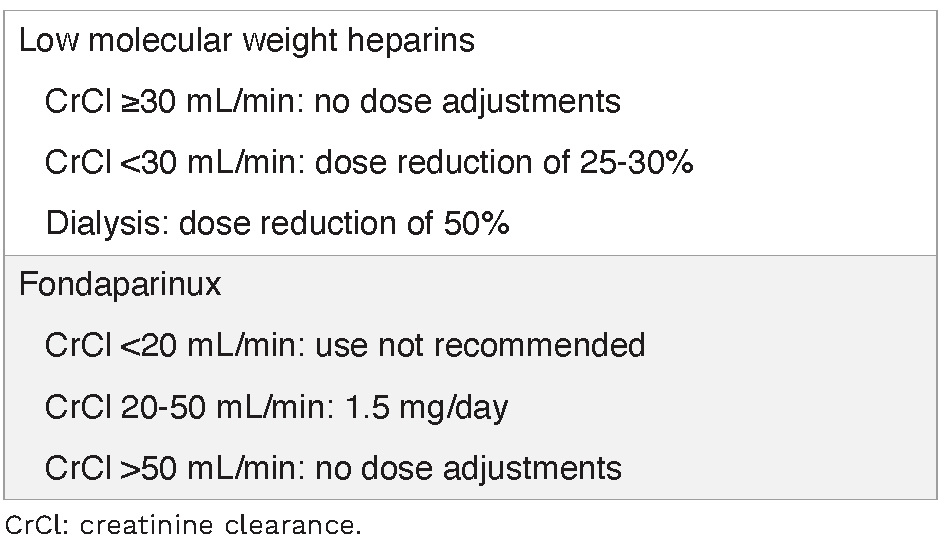Click the "CrCl <30 mL/min" label under heparins
950x553 pixels.
click(x=172, y=163)
